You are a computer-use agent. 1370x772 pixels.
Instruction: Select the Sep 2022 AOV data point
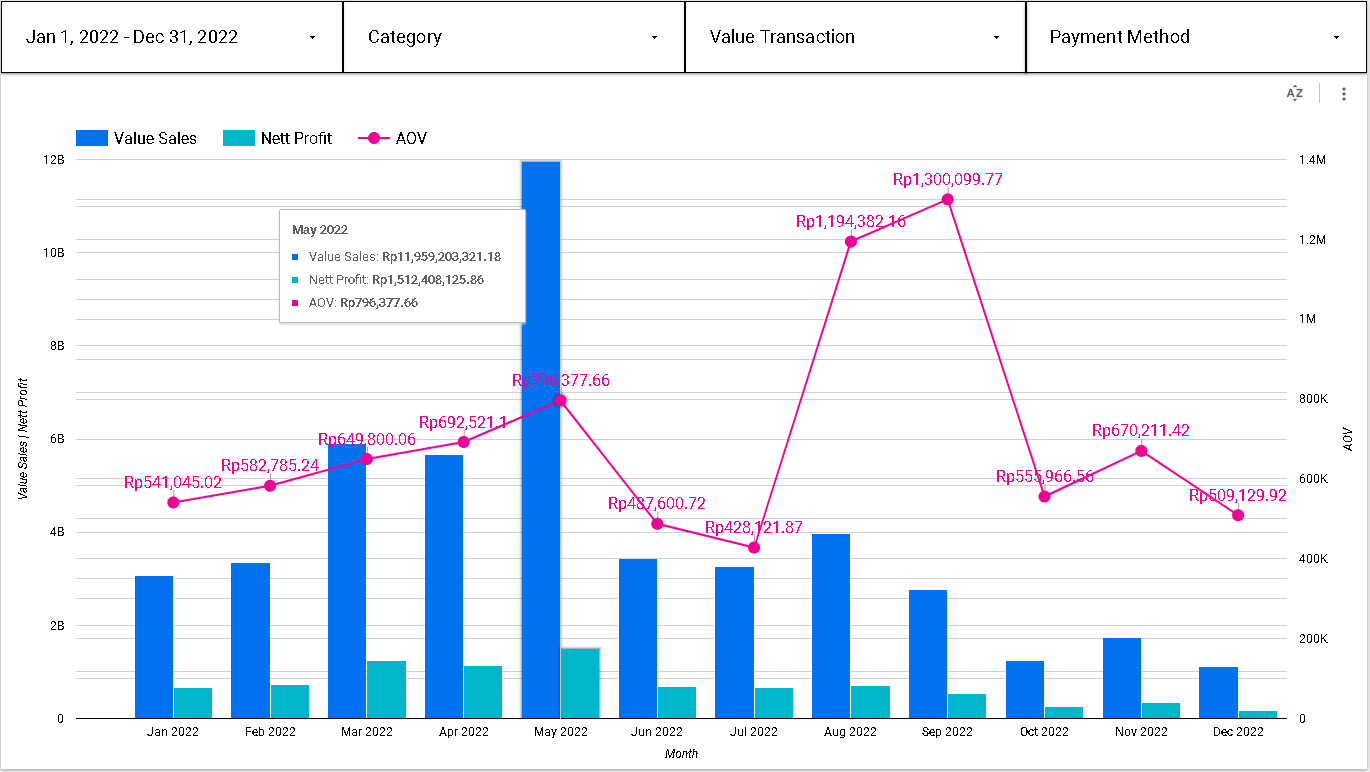tap(948, 199)
